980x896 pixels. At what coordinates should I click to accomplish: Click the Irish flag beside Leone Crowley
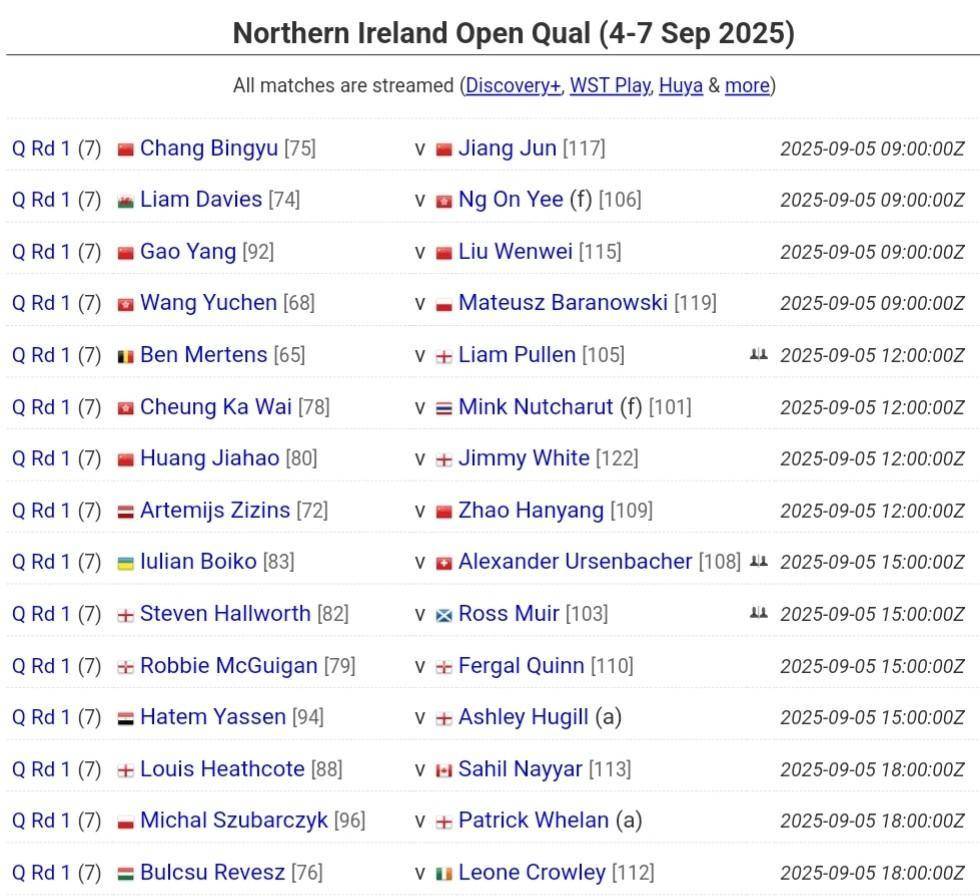(x=444, y=874)
